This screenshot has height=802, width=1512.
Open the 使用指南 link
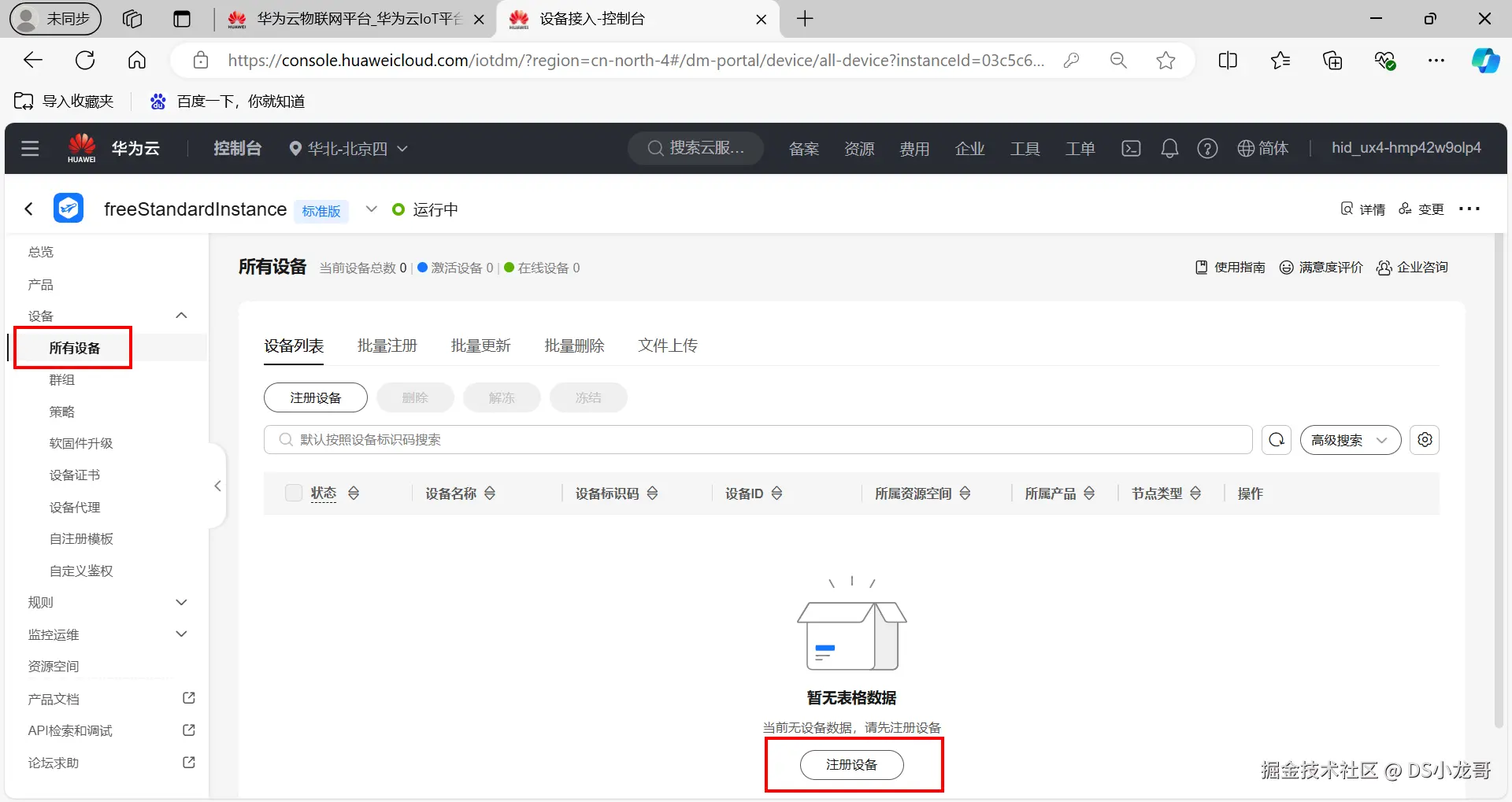click(1230, 268)
